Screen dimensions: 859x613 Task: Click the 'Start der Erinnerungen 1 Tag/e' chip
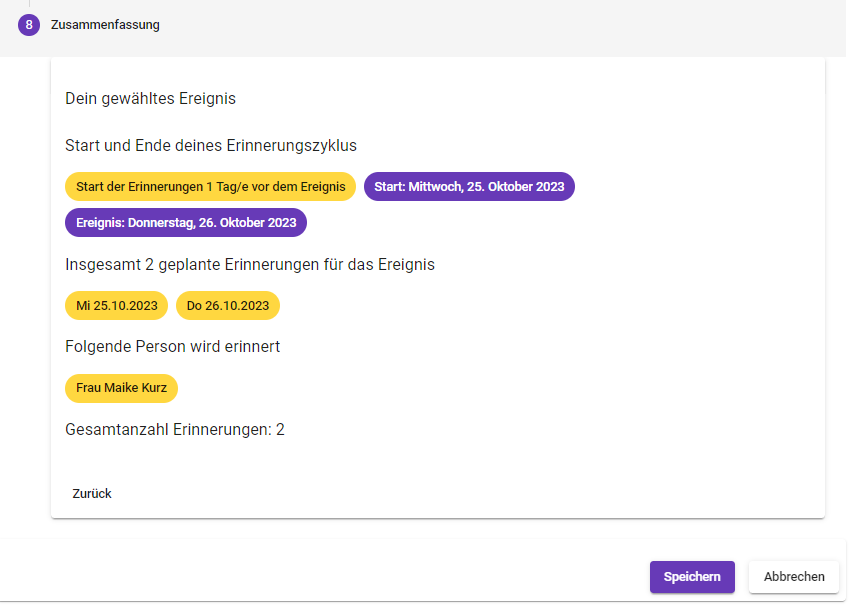[x=210, y=187]
